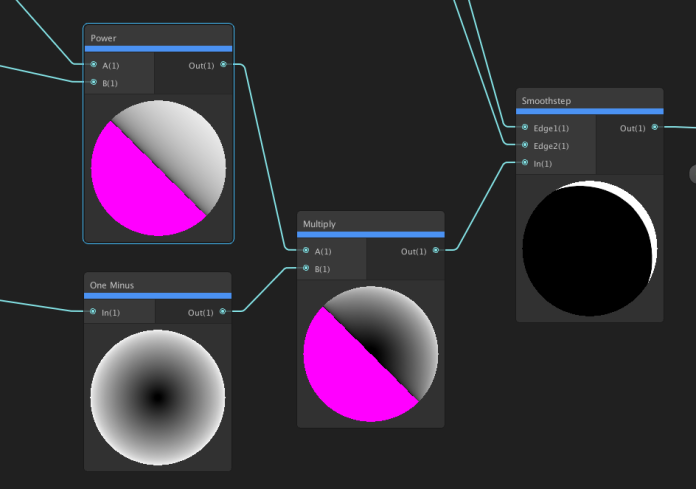Select the One Minus node title bar
The image size is (696, 489).
pos(112,285)
